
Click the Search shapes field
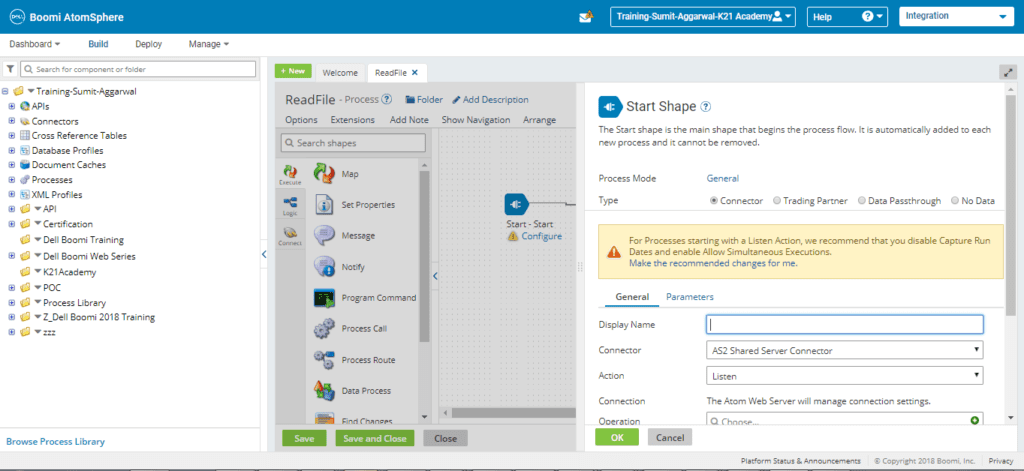(353, 142)
